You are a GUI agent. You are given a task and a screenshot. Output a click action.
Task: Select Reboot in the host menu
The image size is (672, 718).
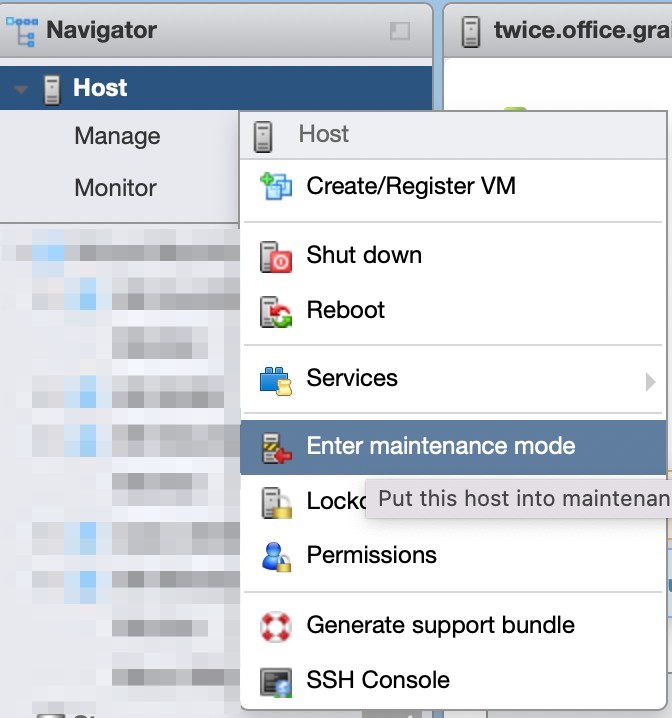click(x=453, y=310)
